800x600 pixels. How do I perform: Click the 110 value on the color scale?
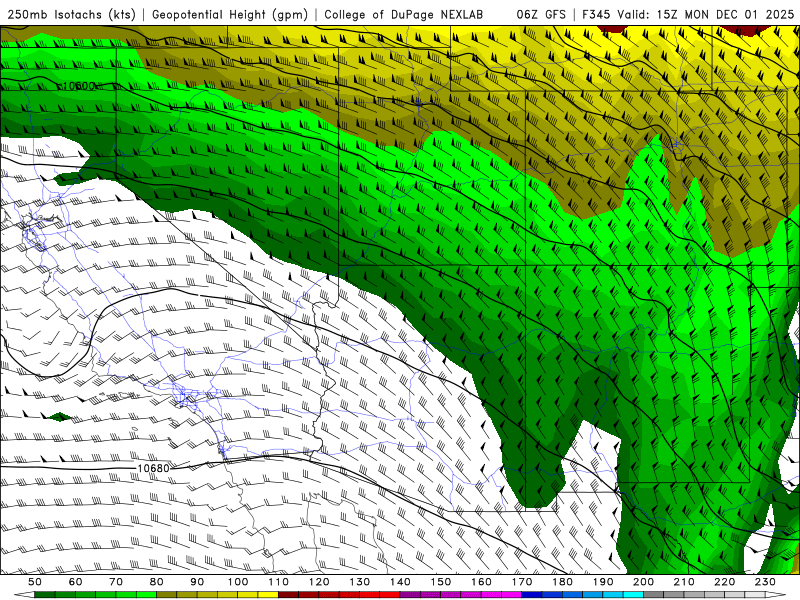[278, 582]
